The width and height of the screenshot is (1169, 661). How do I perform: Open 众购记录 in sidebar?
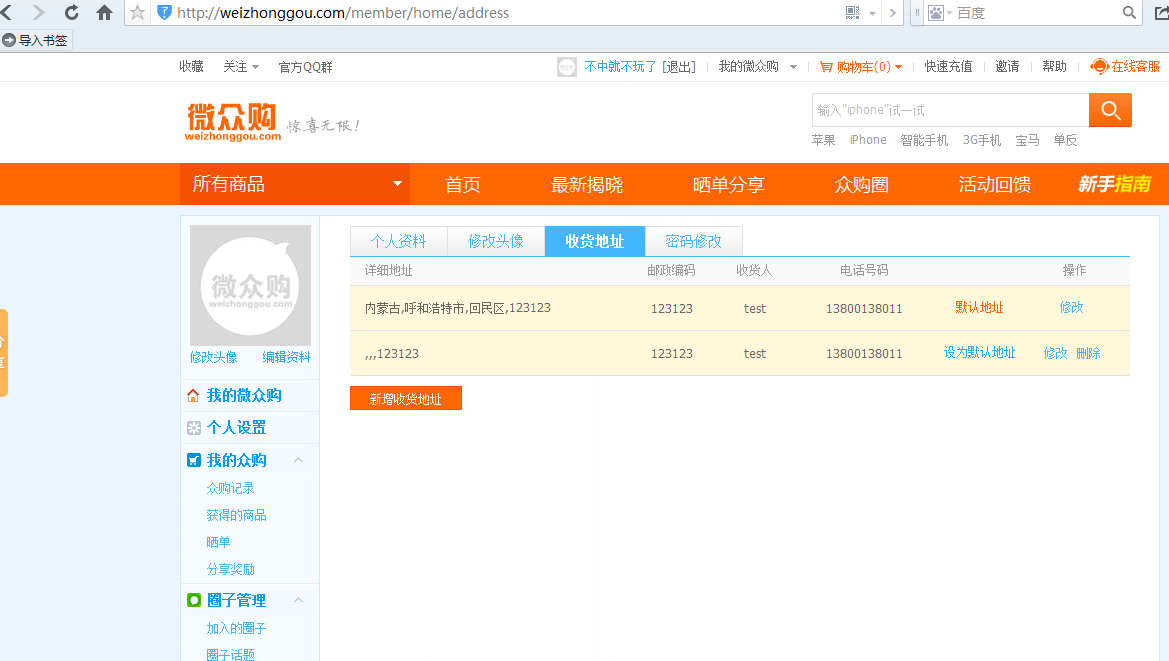coord(230,488)
